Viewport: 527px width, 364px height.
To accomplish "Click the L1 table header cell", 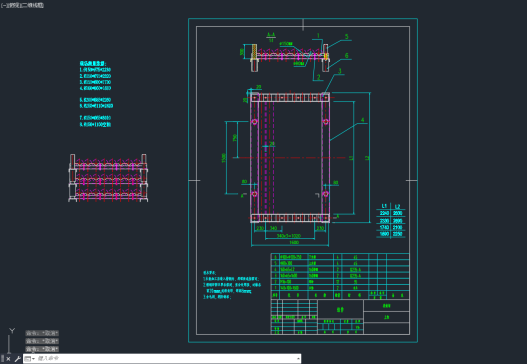I will [x=384, y=206].
